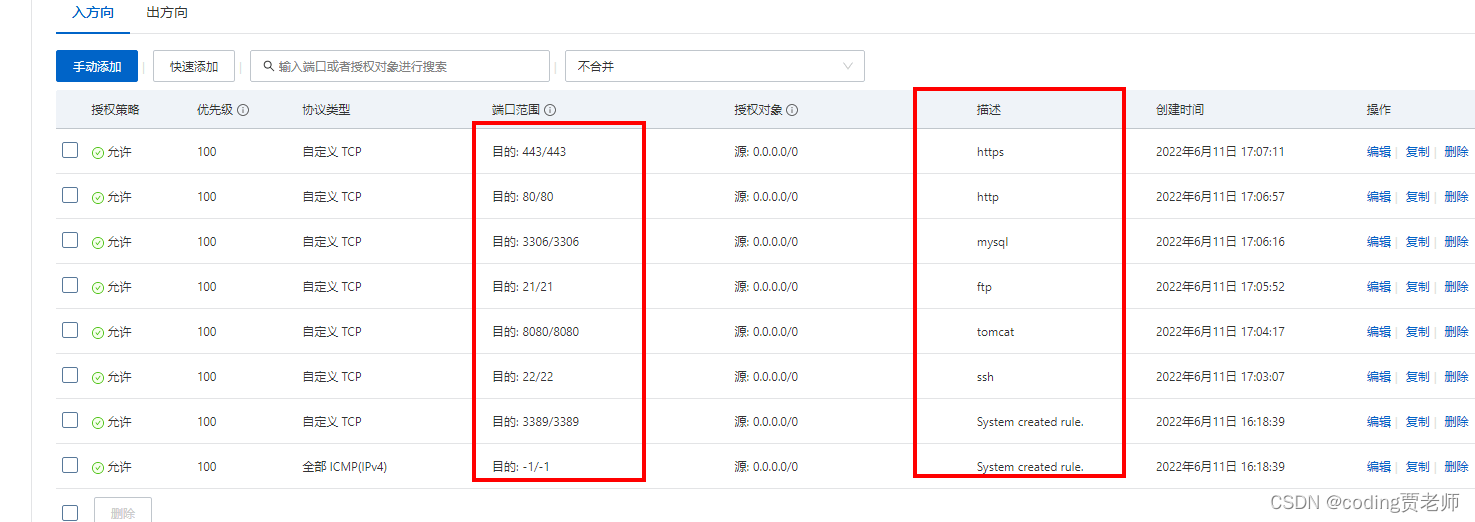The height and width of the screenshot is (522, 1475).
Task: Focus the port or object search field
Action: click(400, 66)
